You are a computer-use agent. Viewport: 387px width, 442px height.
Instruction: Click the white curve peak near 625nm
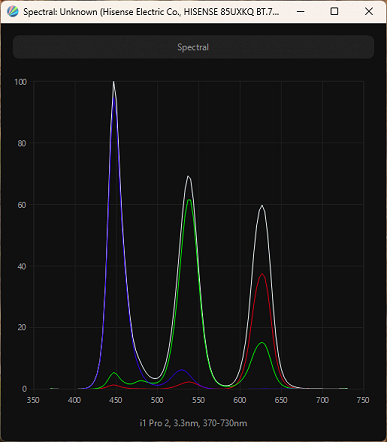point(262,206)
